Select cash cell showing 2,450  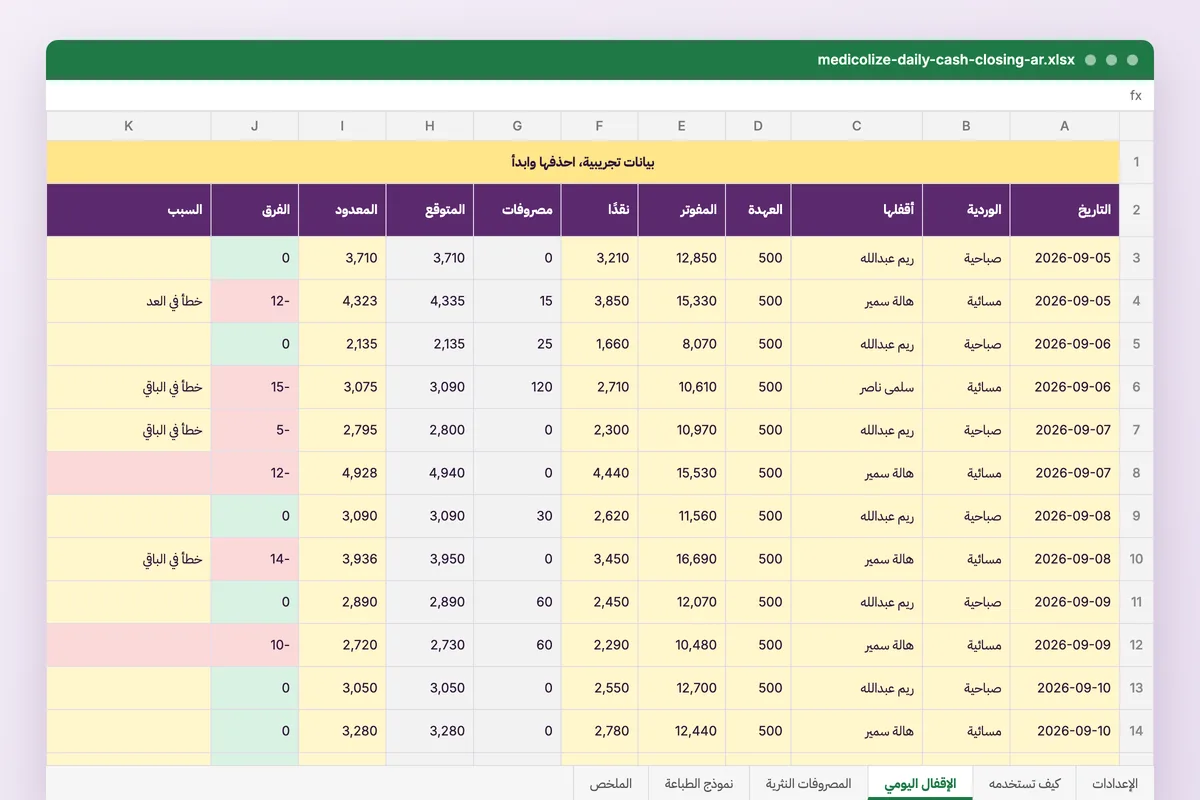pyautogui.click(x=599, y=602)
